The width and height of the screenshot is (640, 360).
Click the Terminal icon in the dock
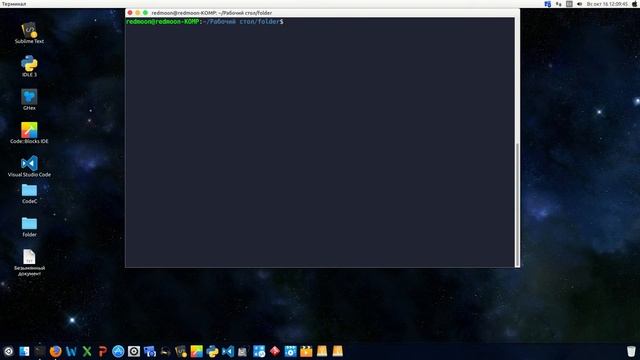[x=40, y=351]
